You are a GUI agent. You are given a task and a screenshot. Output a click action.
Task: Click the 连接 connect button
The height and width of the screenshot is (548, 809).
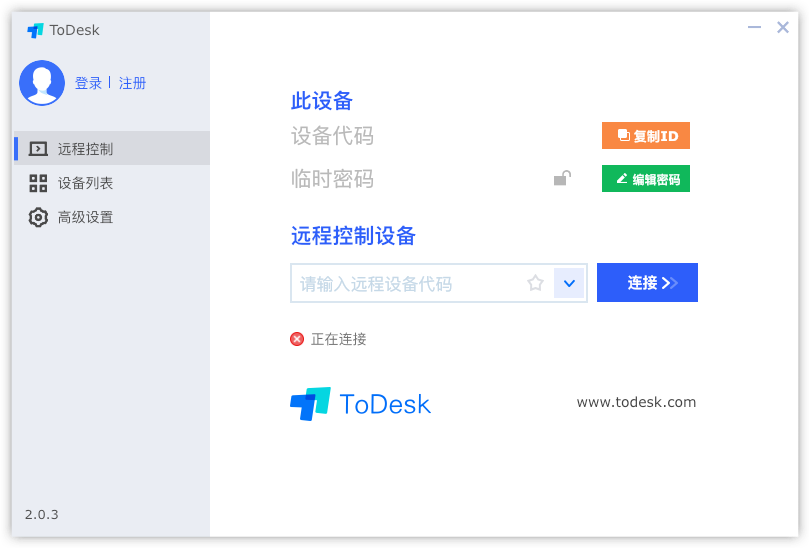(647, 283)
